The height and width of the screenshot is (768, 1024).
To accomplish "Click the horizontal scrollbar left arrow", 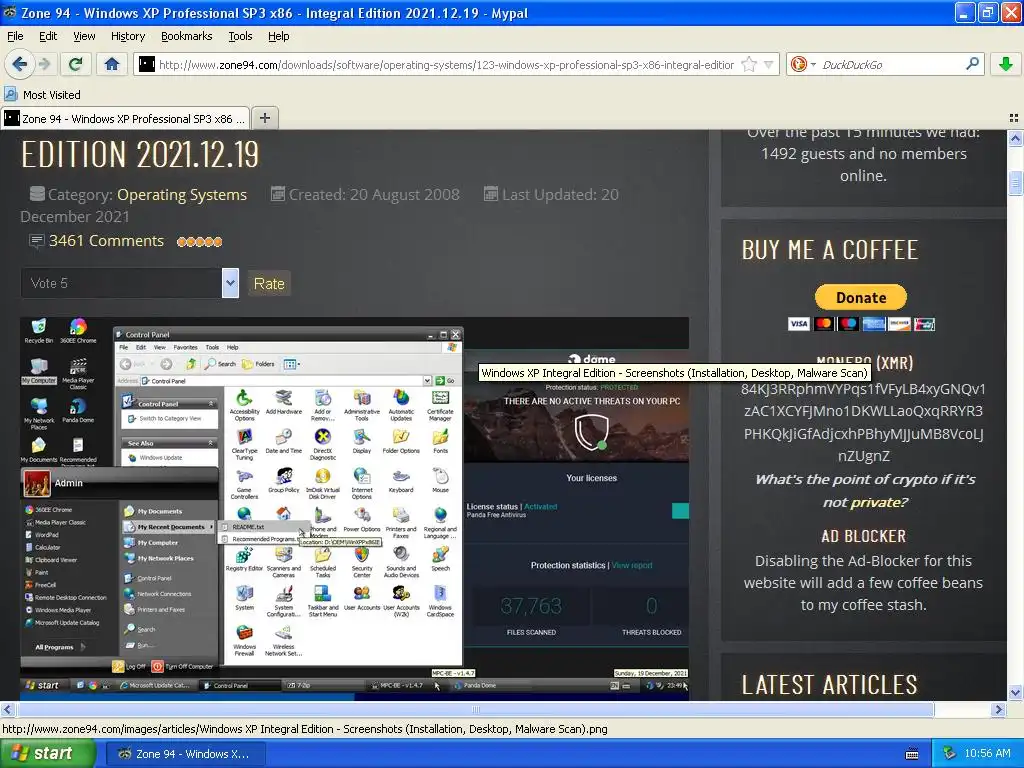I will (7, 709).
